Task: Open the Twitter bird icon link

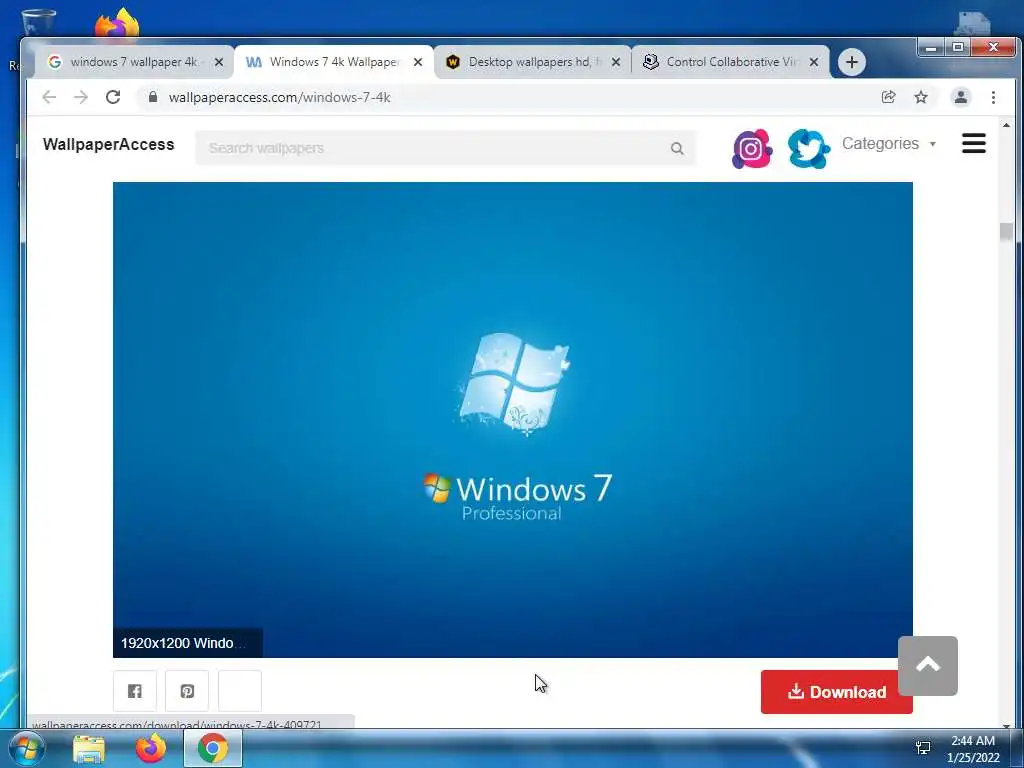Action: click(808, 149)
